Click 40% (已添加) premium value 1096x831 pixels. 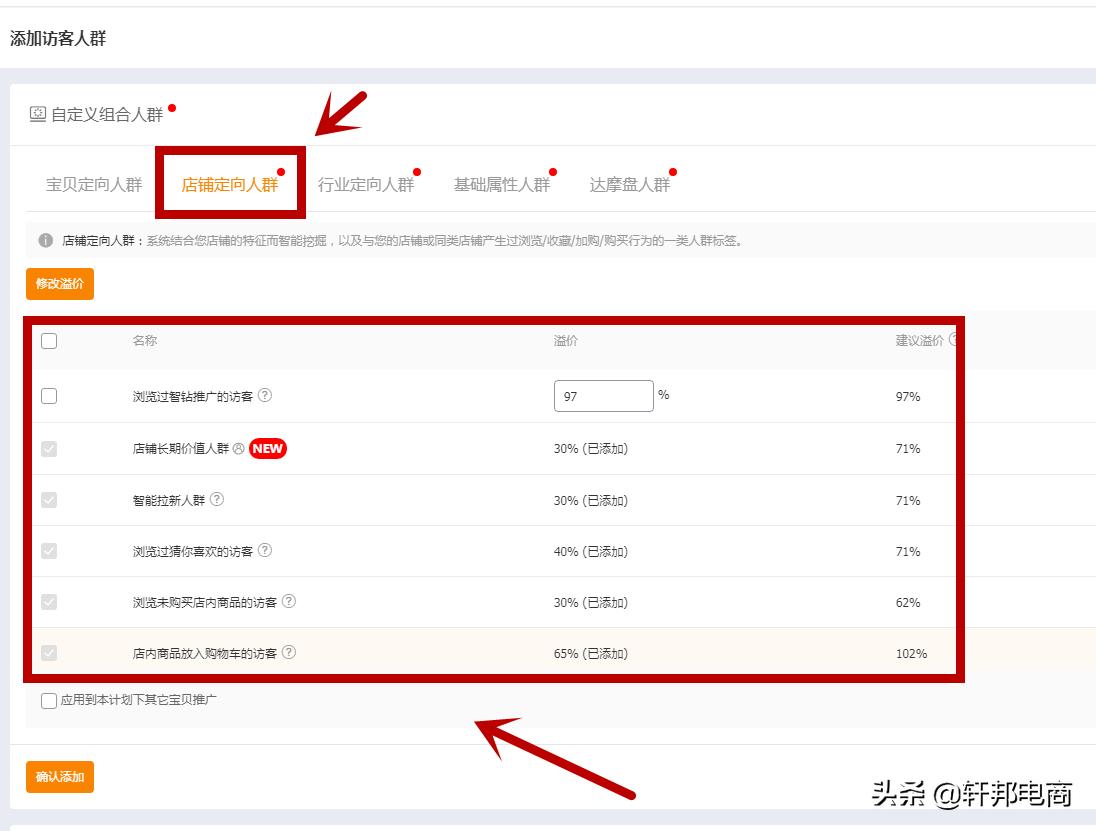coord(591,551)
